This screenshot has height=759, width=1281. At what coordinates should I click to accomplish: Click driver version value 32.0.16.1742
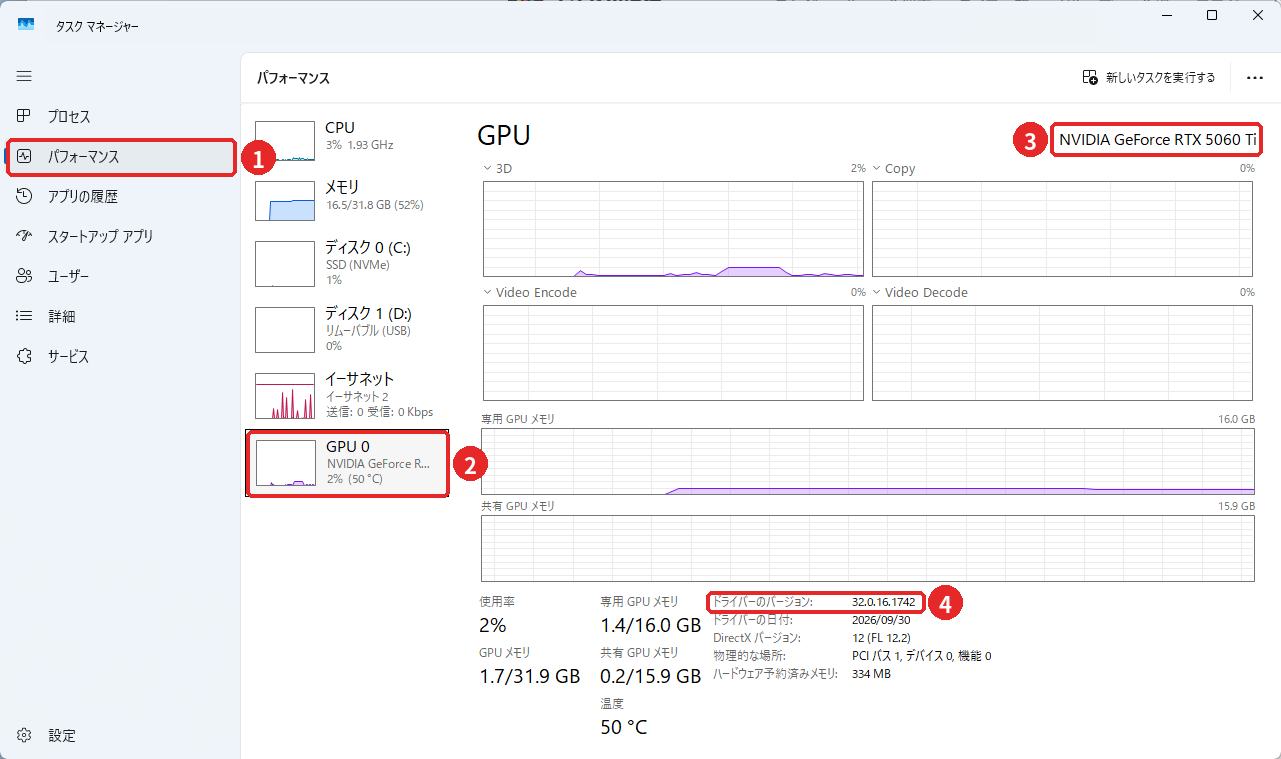[x=882, y=603]
